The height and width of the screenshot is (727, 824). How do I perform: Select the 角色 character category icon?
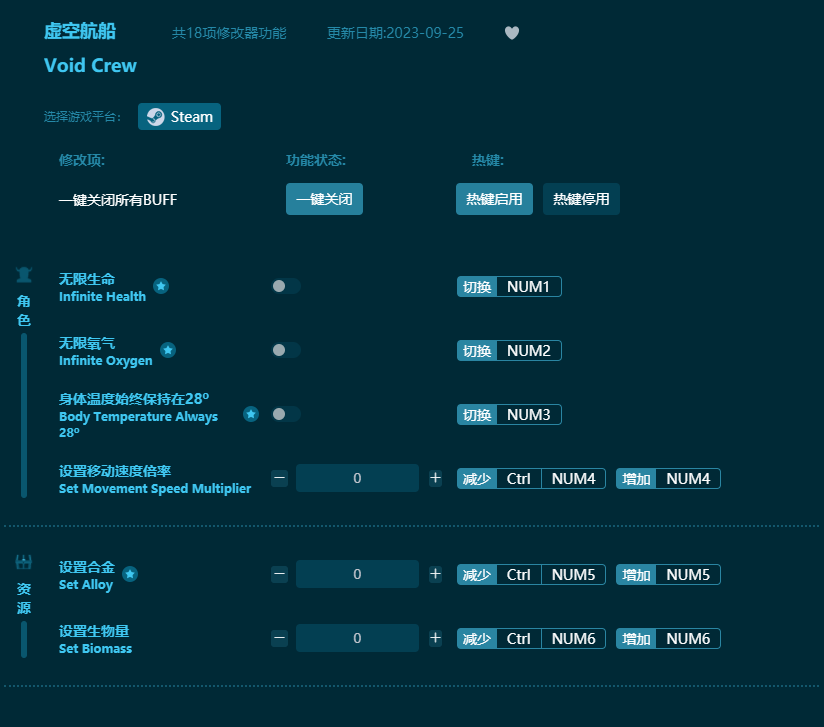pyautogui.click(x=23, y=273)
